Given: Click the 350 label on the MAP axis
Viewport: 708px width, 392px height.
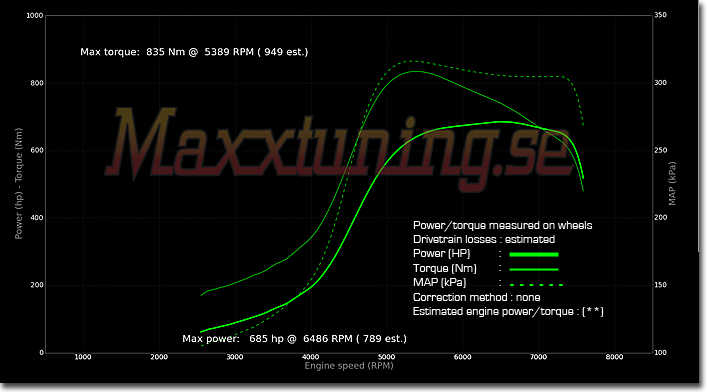Looking at the screenshot, I should [661, 15].
